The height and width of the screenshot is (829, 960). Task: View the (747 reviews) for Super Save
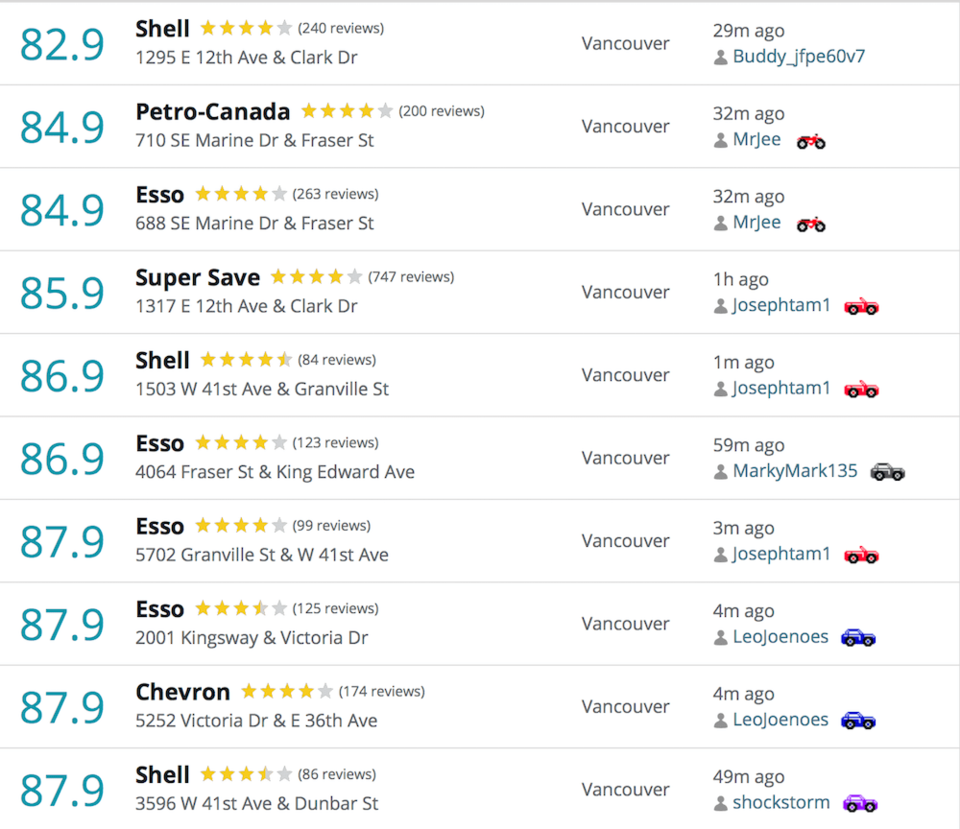(x=411, y=277)
